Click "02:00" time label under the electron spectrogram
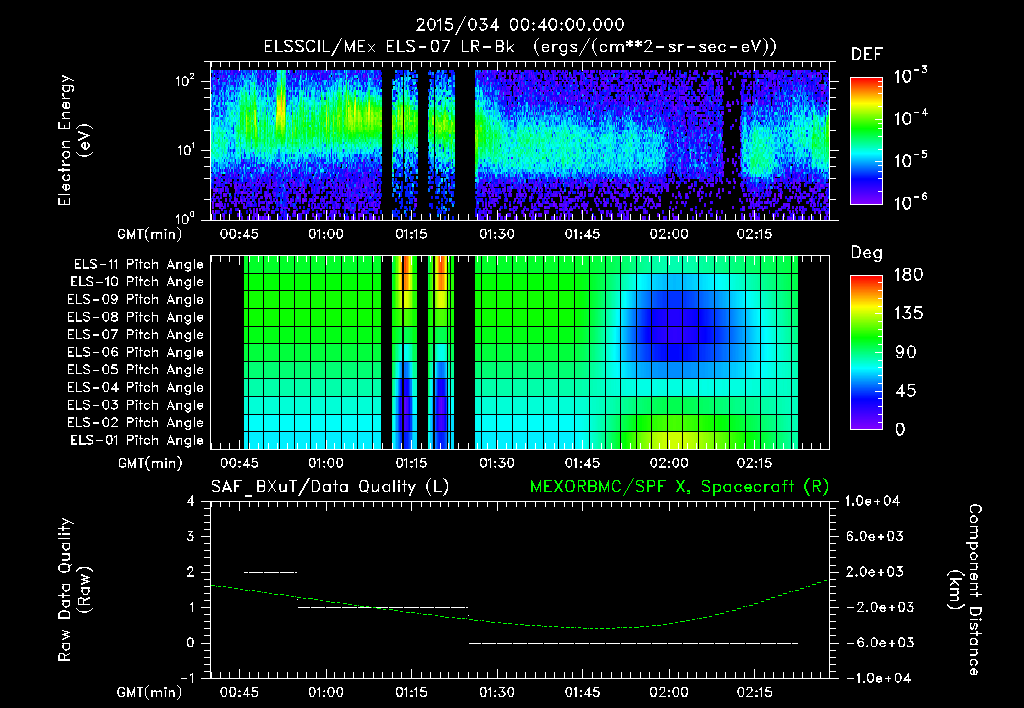Screen dimensions: 1024x708 pyautogui.click(x=668, y=234)
